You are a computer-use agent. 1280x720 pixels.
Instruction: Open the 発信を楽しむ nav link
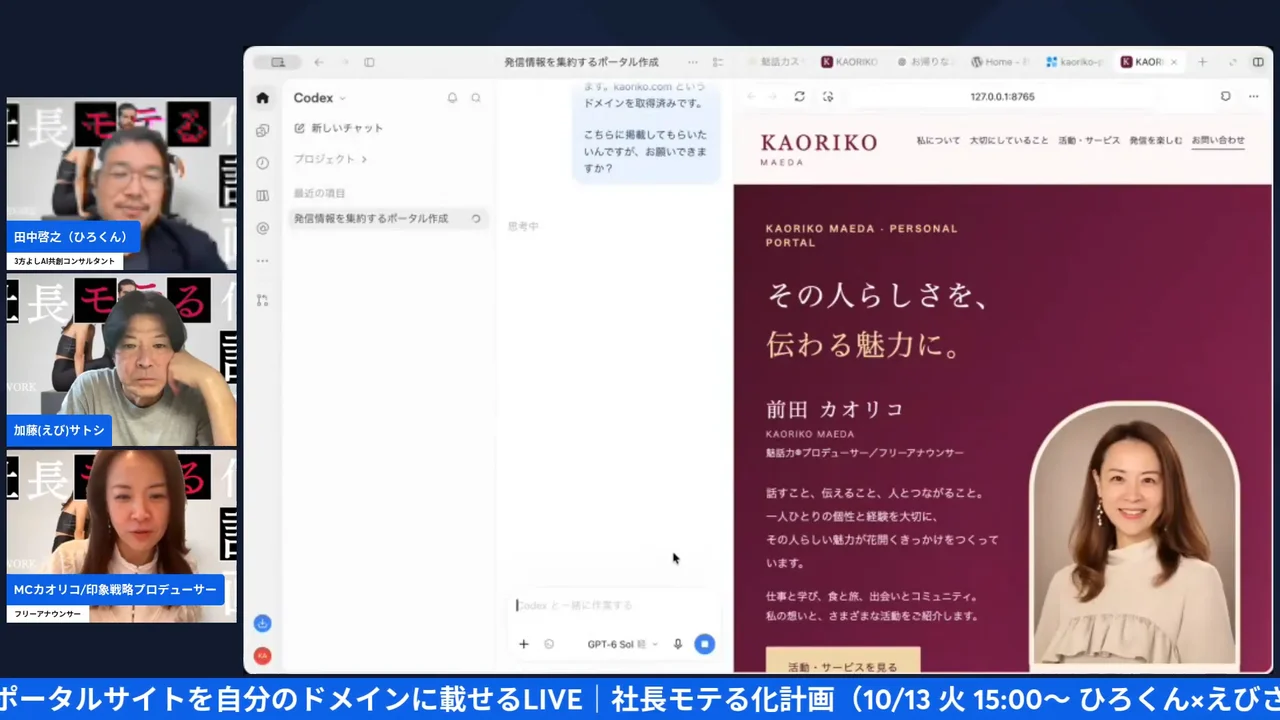click(1156, 141)
